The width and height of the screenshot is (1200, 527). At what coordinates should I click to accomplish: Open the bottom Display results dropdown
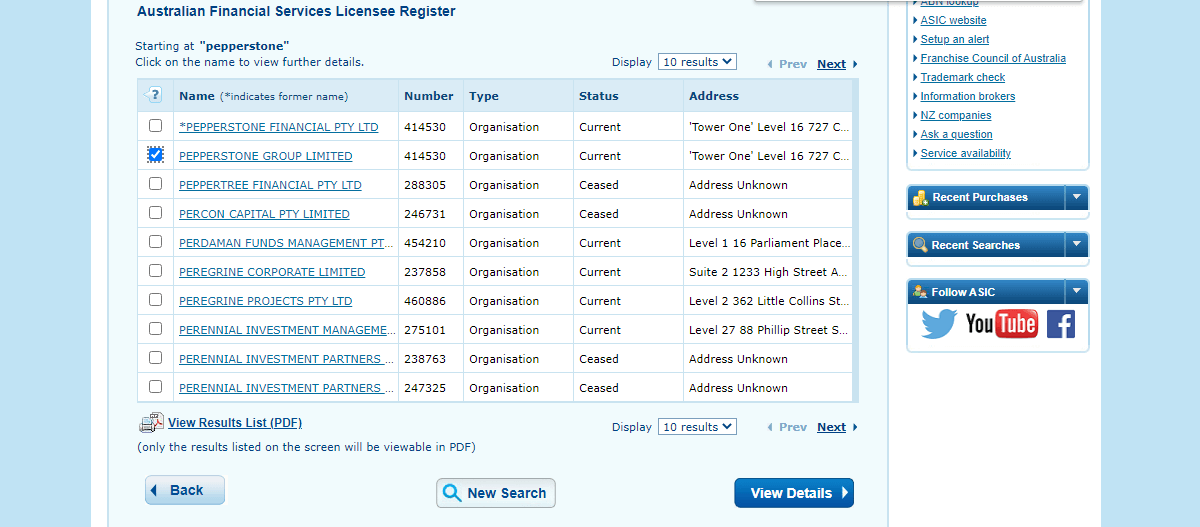(x=697, y=427)
